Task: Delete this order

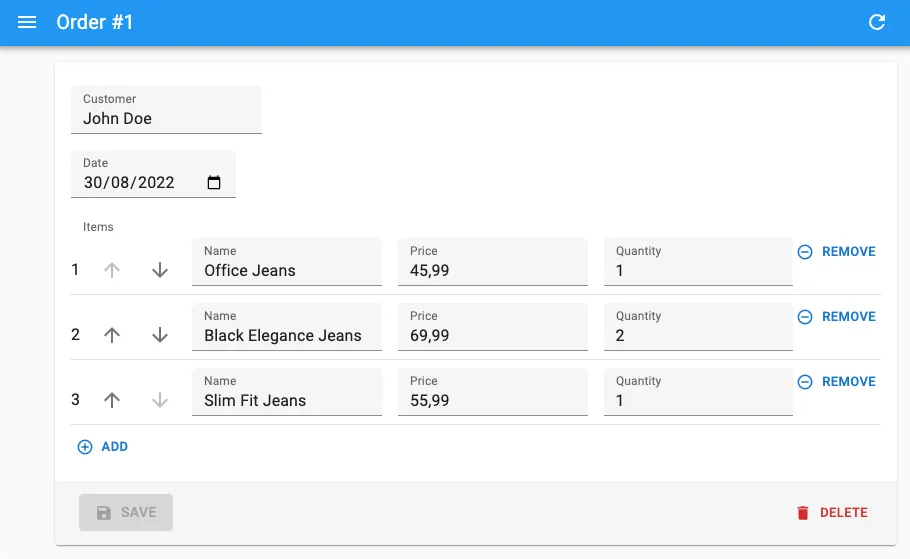Action: click(831, 513)
